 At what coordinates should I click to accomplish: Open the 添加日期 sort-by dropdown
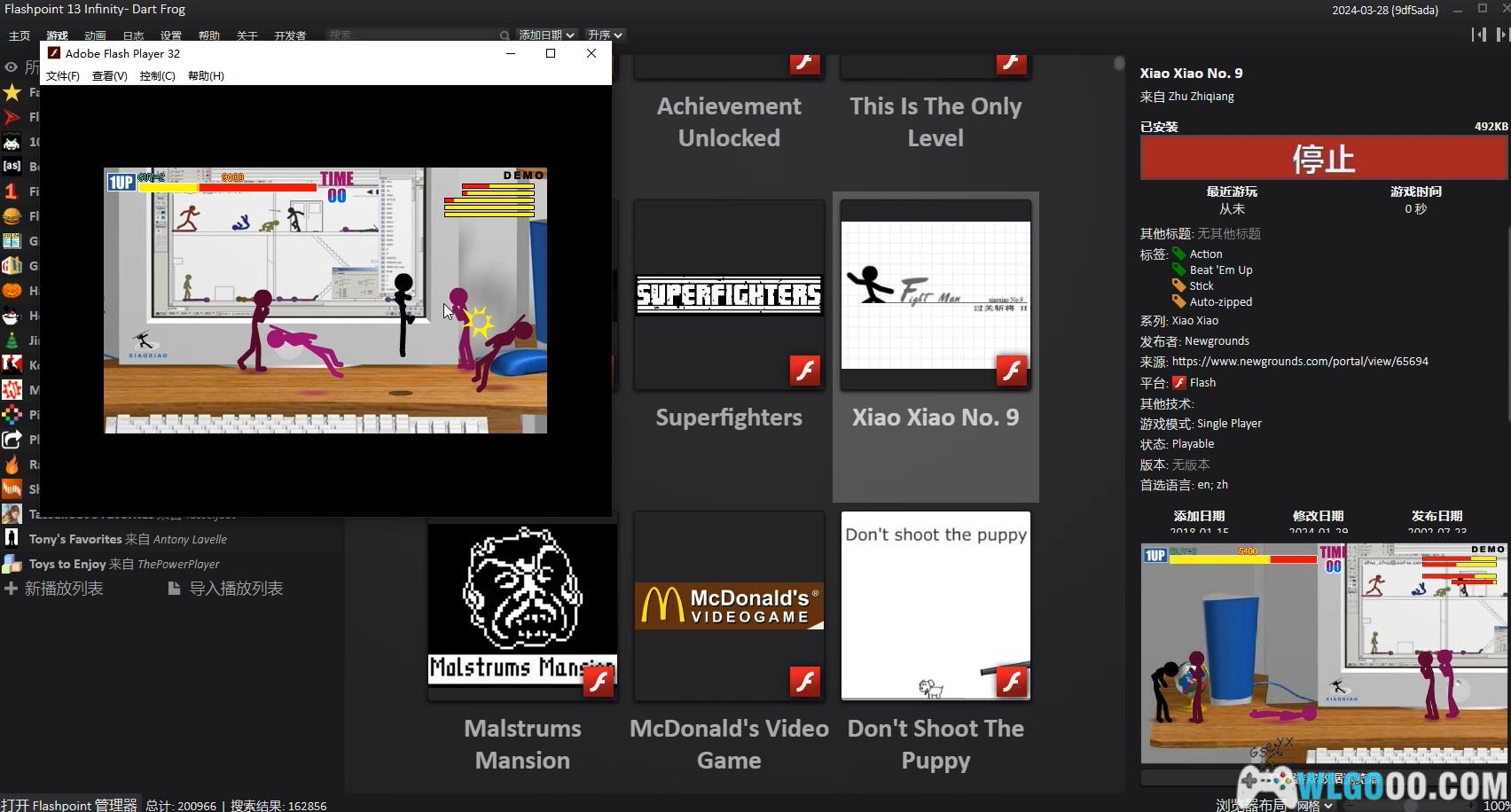coord(546,35)
